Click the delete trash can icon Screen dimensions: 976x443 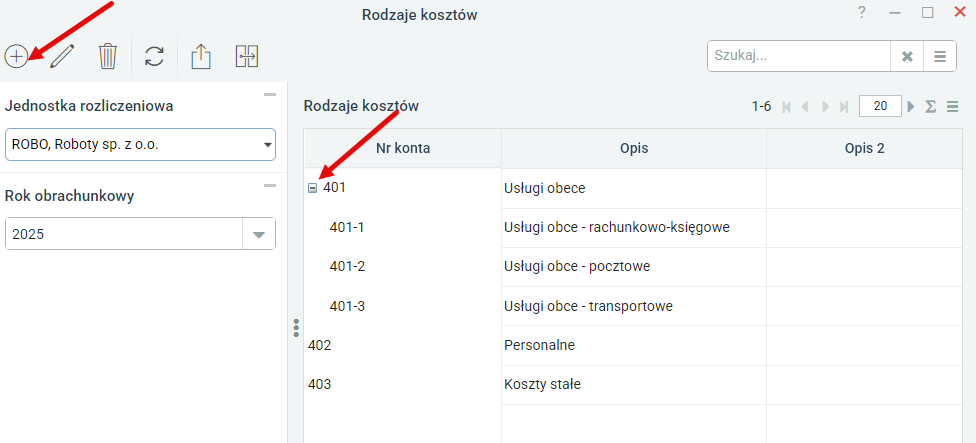pyautogui.click(x=108, y=56)
